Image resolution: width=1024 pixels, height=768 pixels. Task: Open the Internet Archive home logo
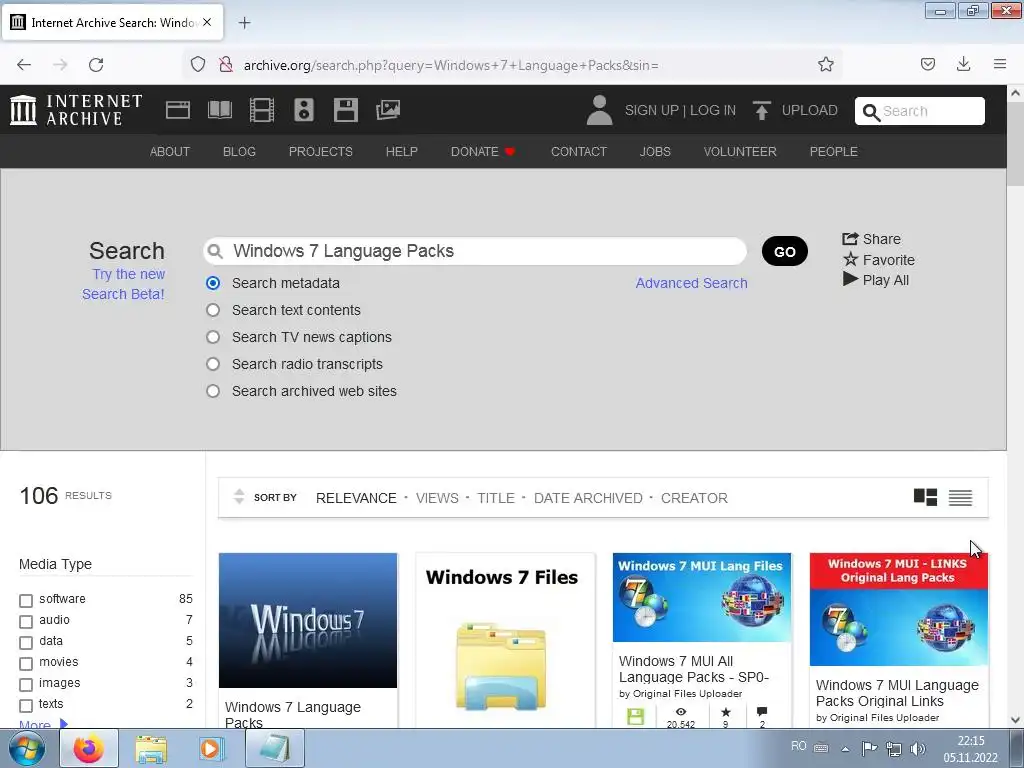76,110
